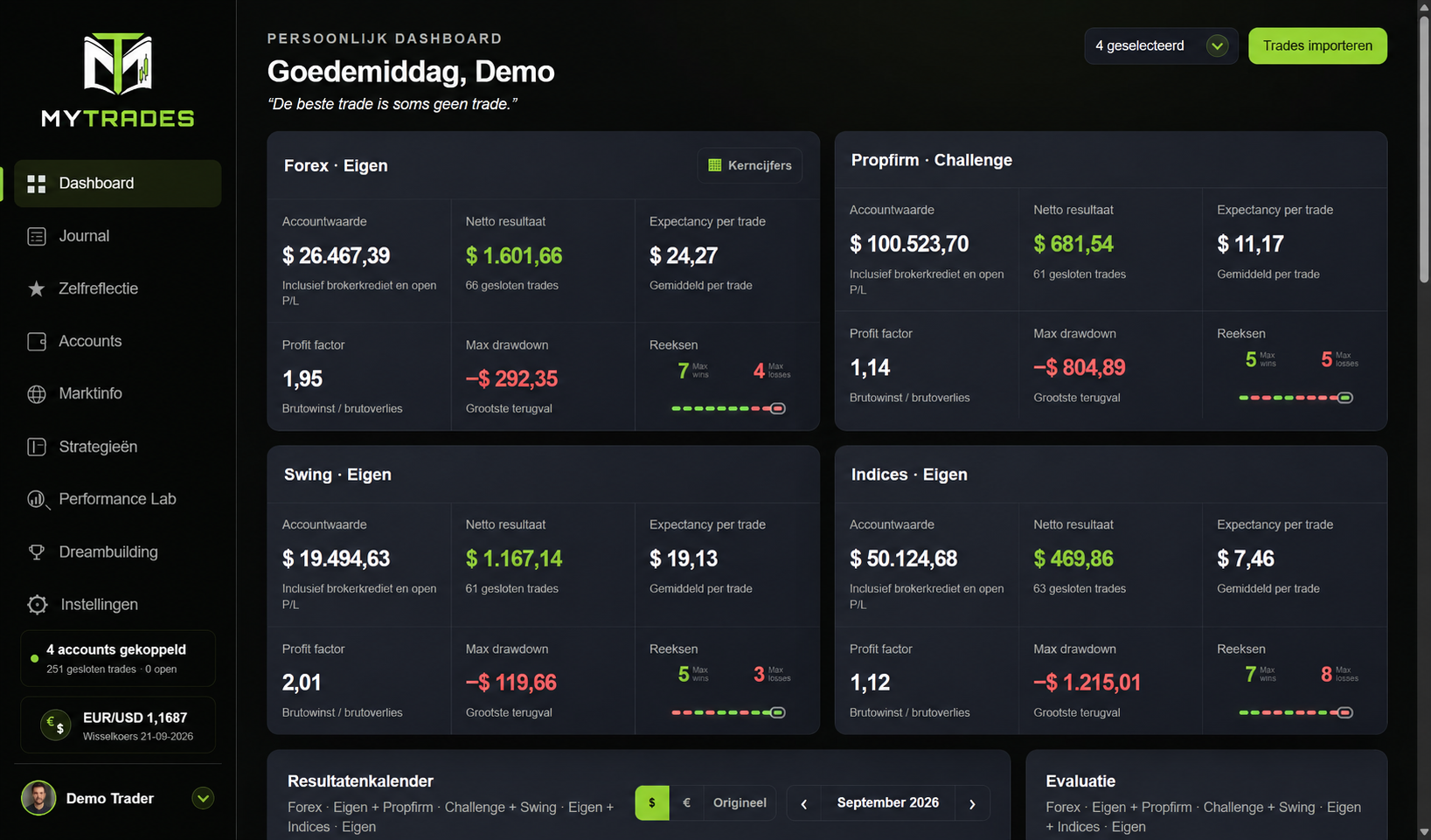Click the Propfirm · Challenge card title
The image size is (1431, 840).
pyautogui.click(x=932, y=160)
